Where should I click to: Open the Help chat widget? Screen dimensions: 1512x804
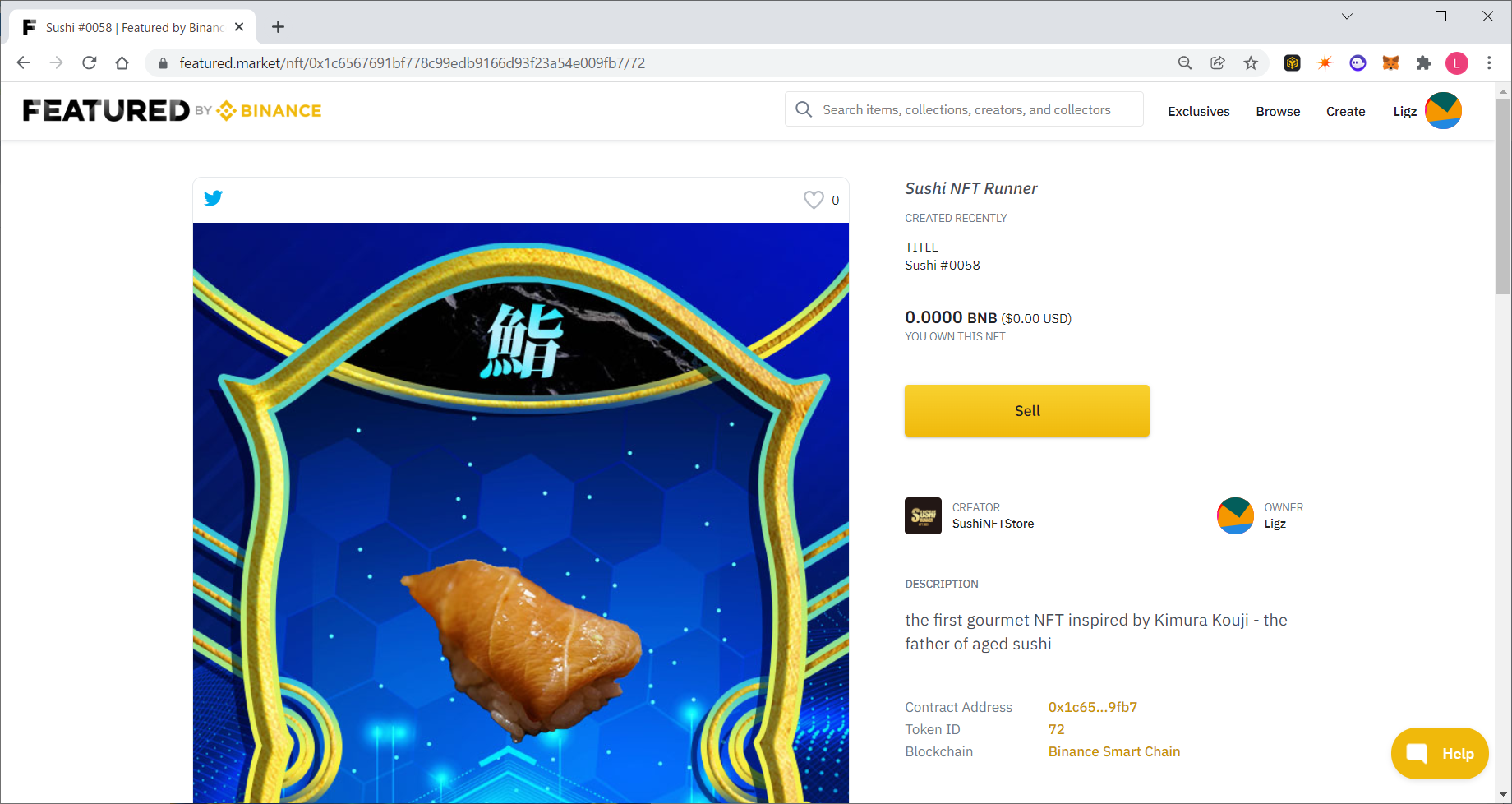(x=1440, y=753)
